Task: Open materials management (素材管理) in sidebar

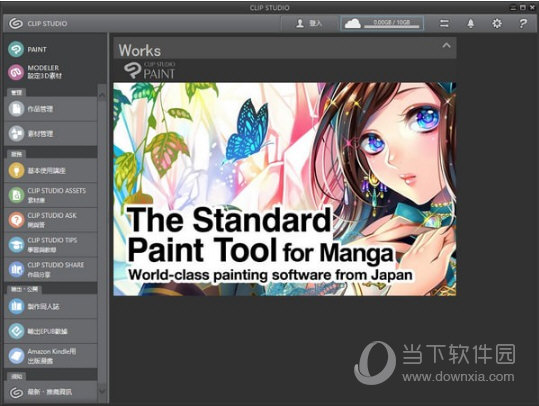Action: (51, 134)
